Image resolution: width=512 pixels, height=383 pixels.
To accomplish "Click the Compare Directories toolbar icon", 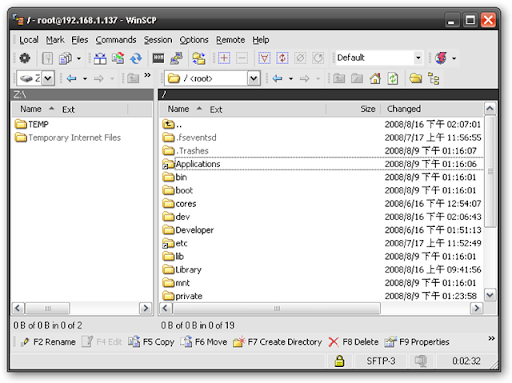I will click(x=100, y=58).
